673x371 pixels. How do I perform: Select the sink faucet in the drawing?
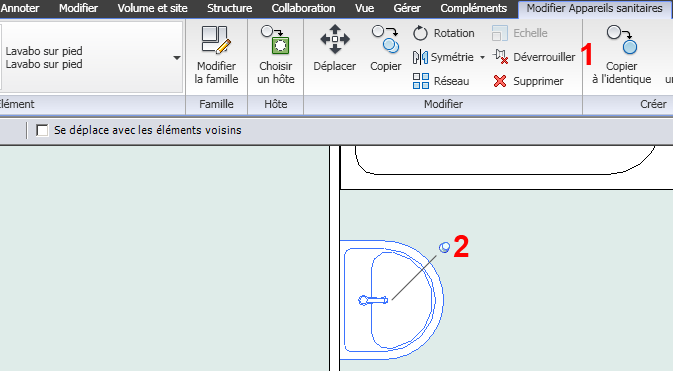coord(373,300)
